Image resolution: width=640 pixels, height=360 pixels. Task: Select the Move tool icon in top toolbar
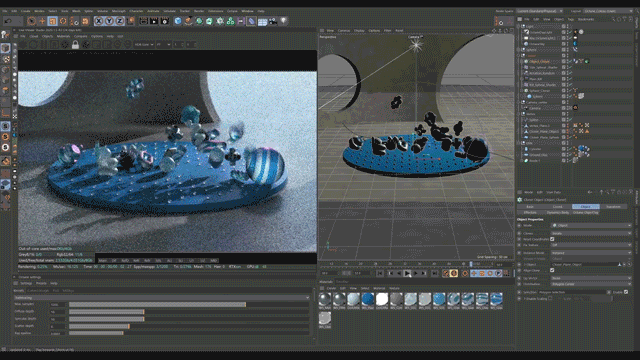tap(42, 21)
